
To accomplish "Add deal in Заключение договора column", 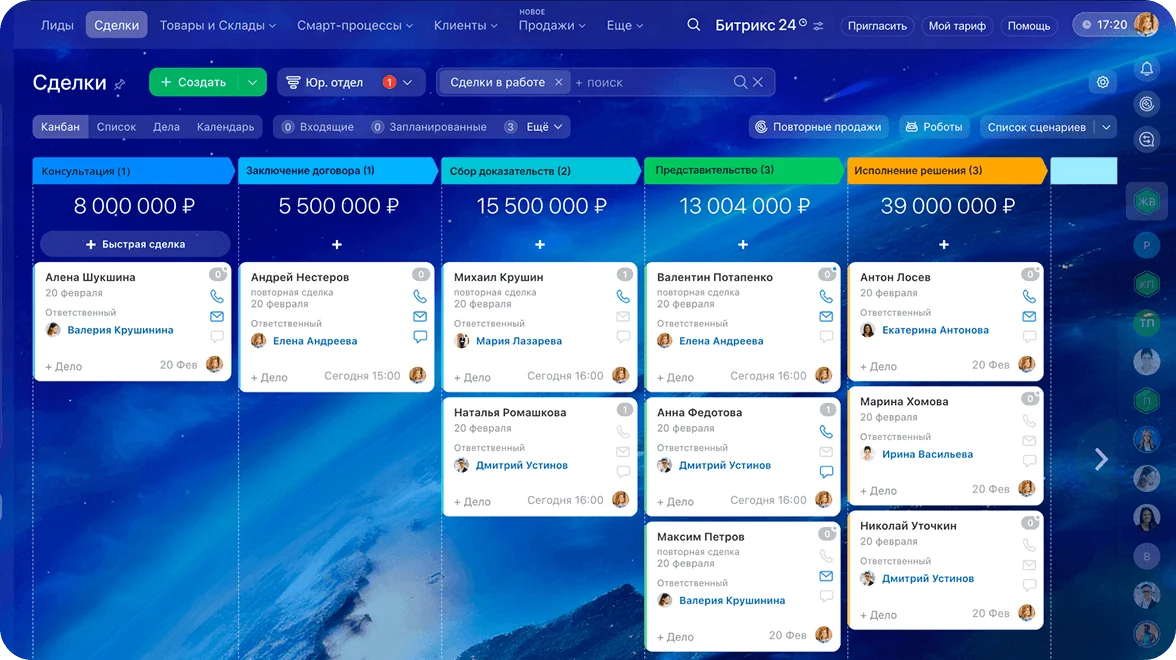I will pyautogui.click(x=337, y=244).
